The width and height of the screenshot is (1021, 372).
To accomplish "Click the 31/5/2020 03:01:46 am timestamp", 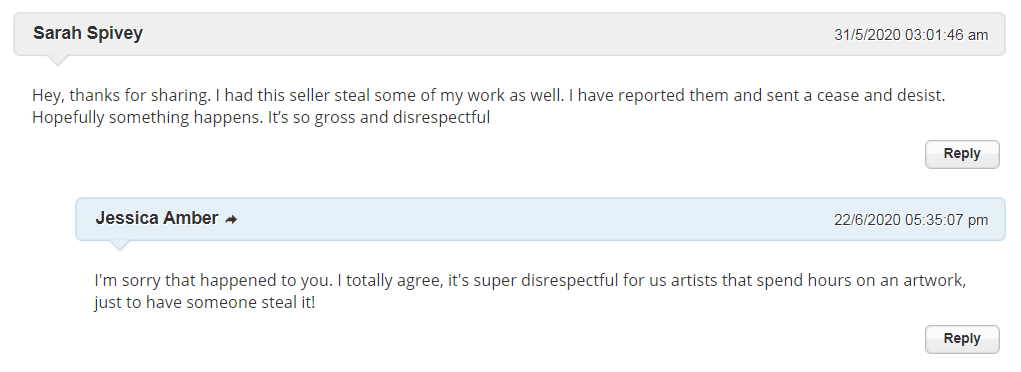I will 911,35.
